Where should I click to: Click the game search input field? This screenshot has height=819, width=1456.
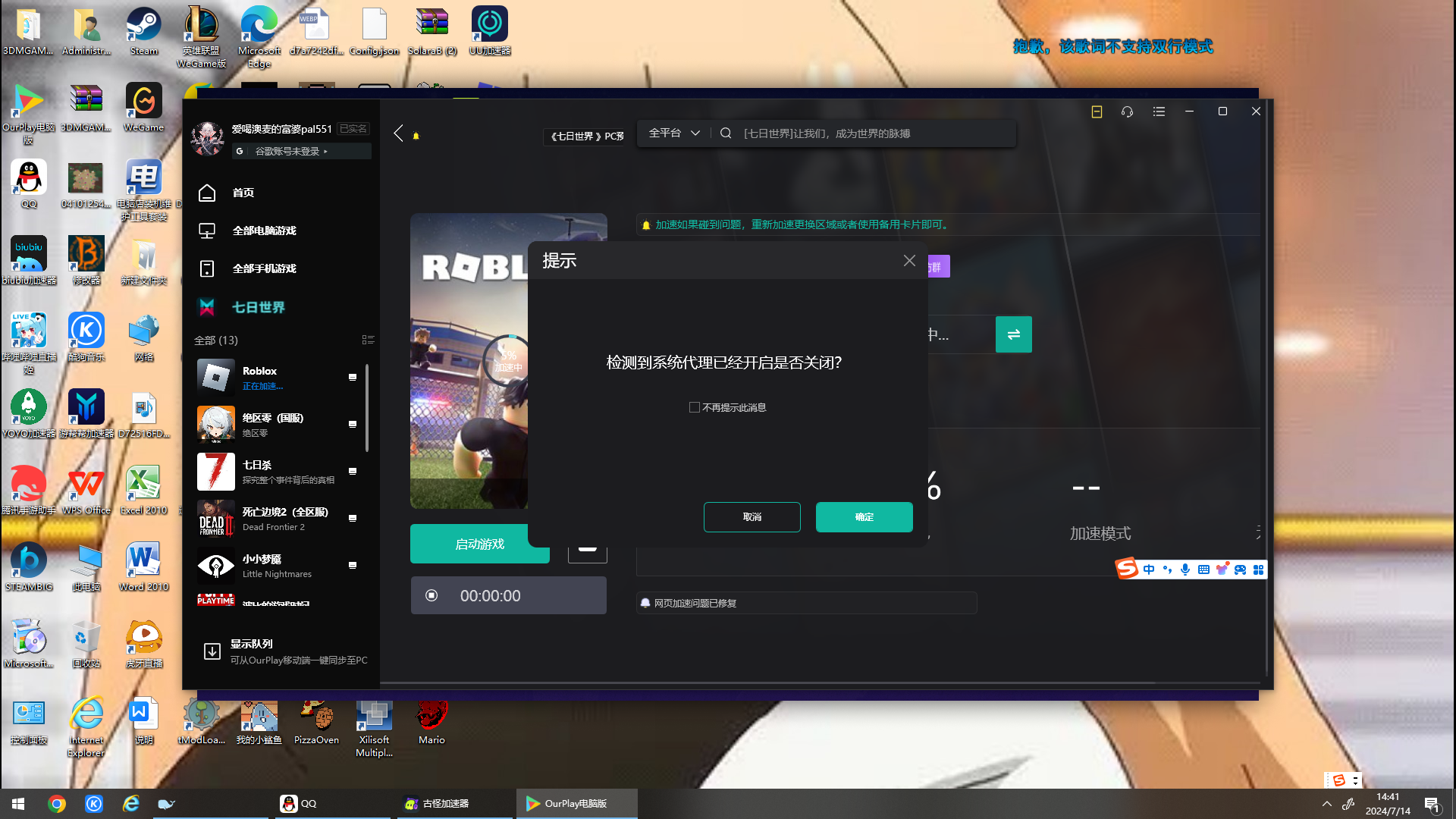click(872, 133)
